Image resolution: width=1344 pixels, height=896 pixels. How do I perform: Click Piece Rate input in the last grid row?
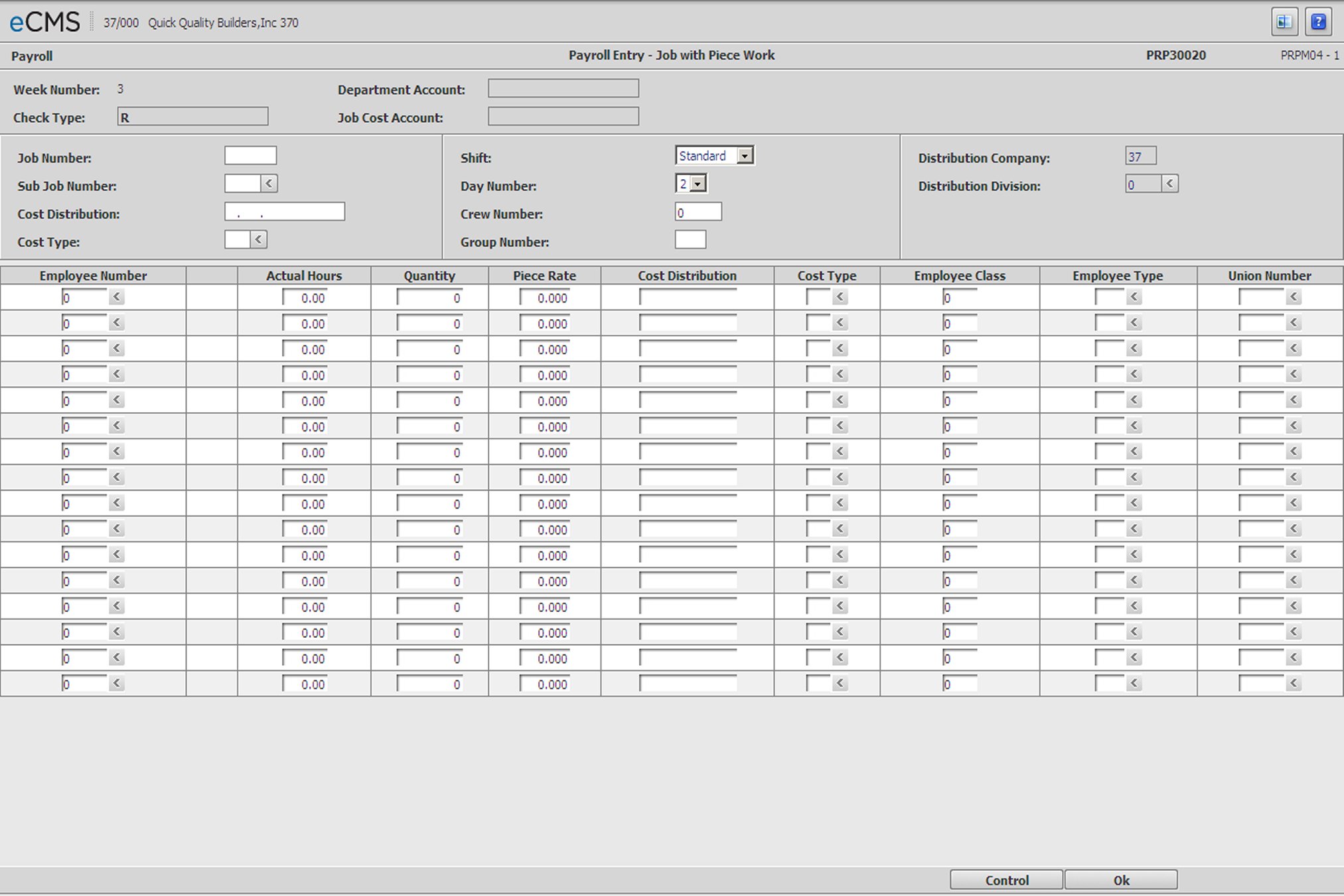[544, 684]
